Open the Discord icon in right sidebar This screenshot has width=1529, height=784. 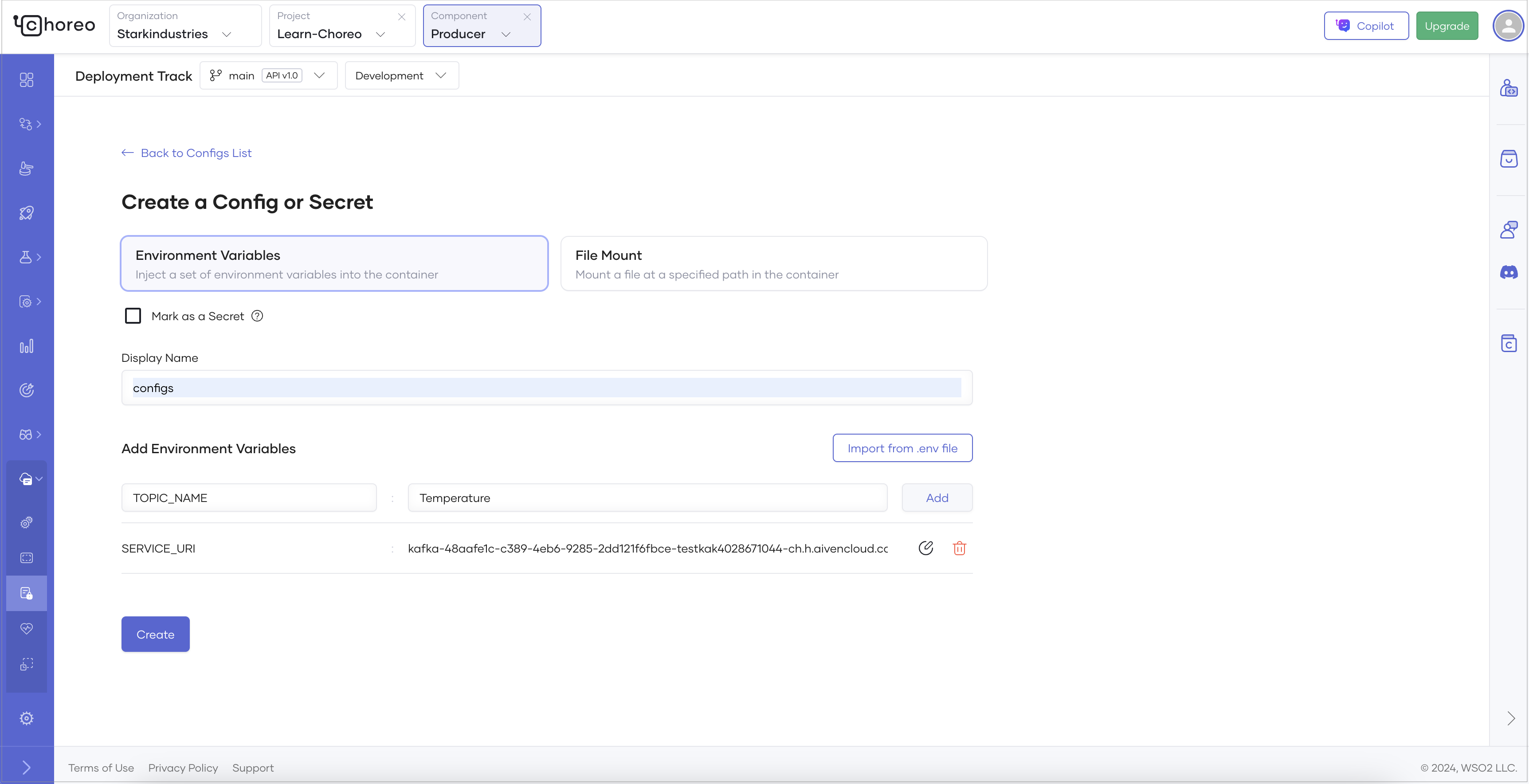click(x=1508, y=272)
